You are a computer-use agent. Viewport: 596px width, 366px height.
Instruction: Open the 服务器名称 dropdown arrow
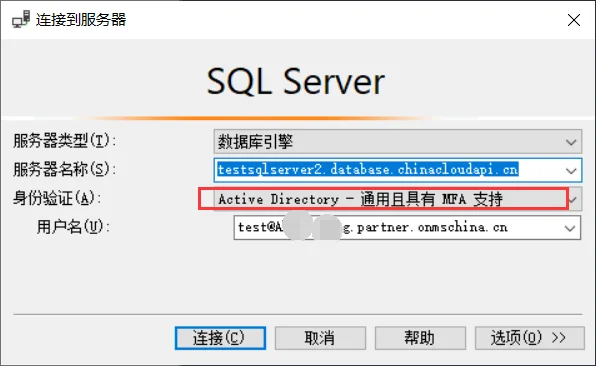click(x=571, y=170)
